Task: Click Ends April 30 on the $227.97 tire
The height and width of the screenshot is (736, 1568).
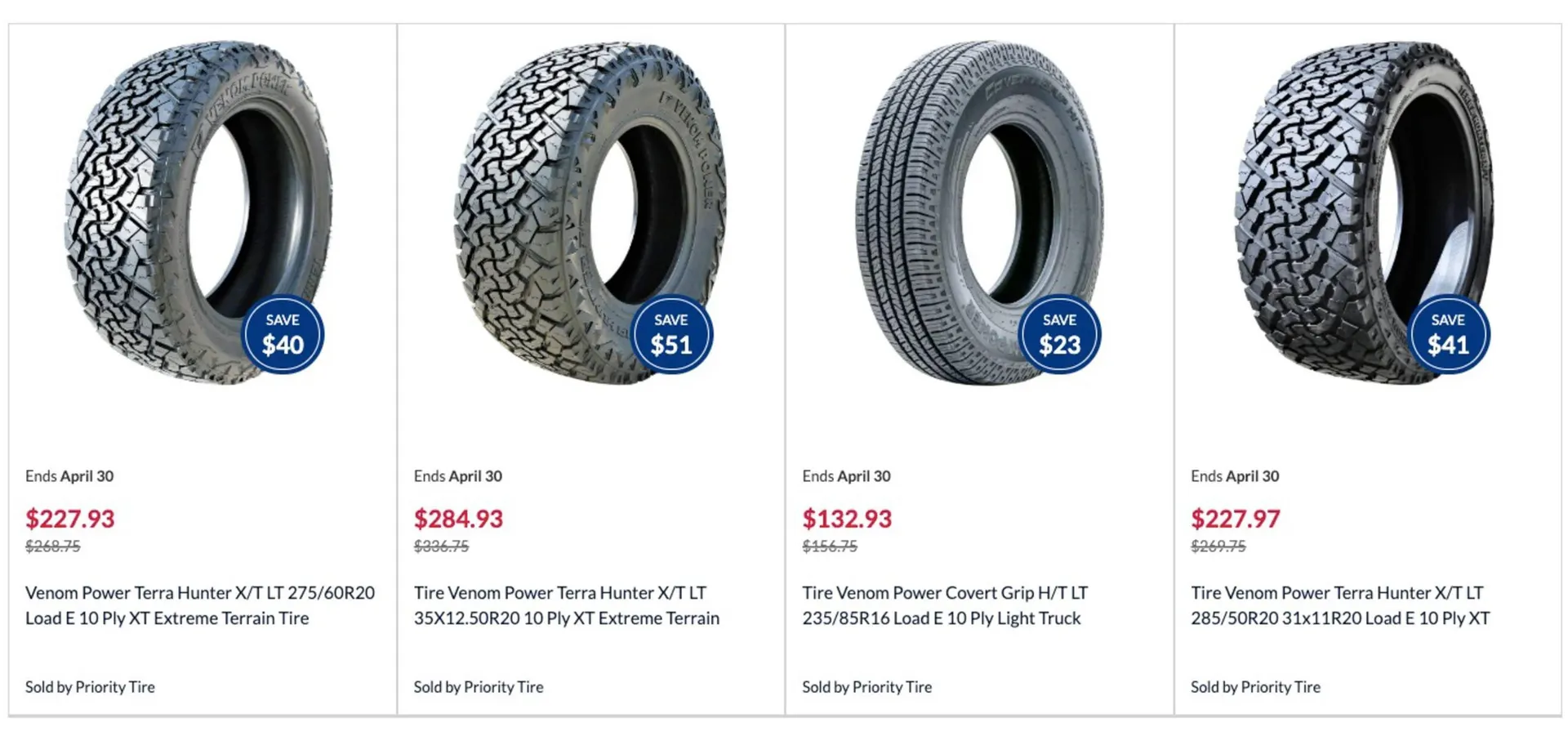Action: tap(1235, 476)
